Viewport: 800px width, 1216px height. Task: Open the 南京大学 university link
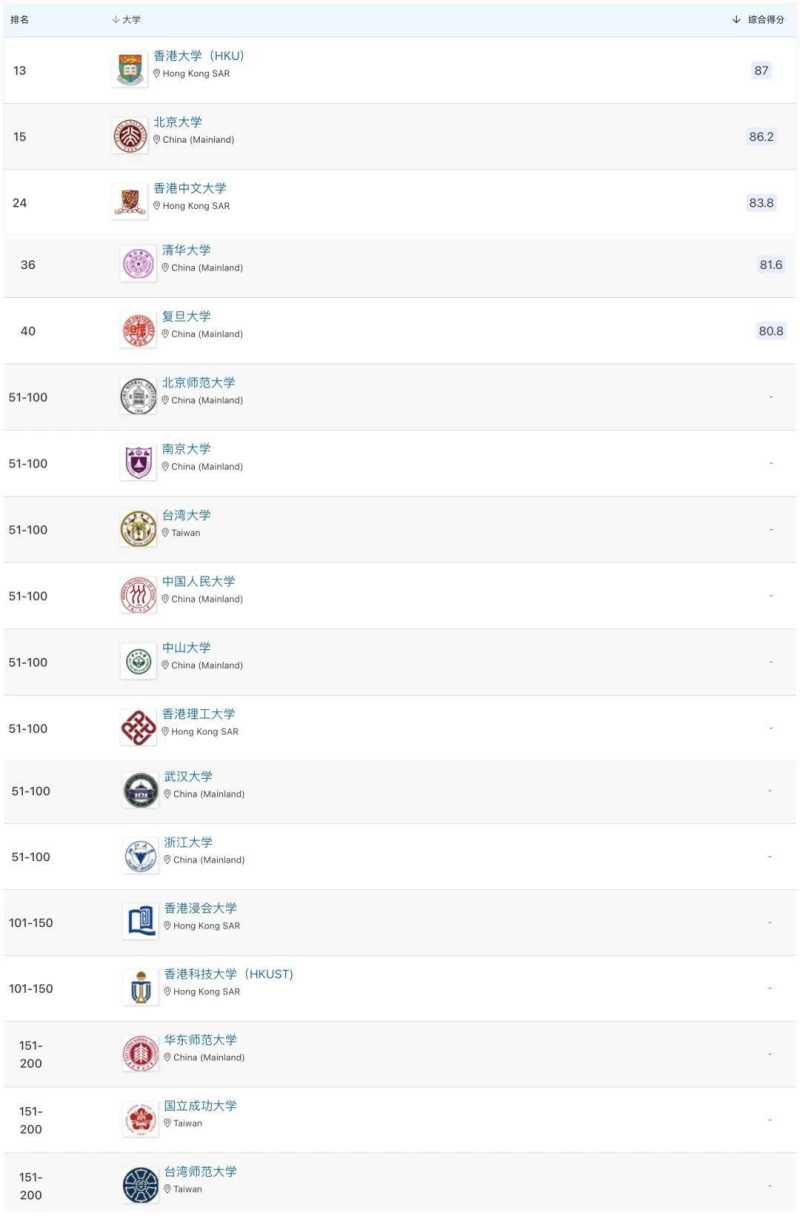tap(186, 449)
